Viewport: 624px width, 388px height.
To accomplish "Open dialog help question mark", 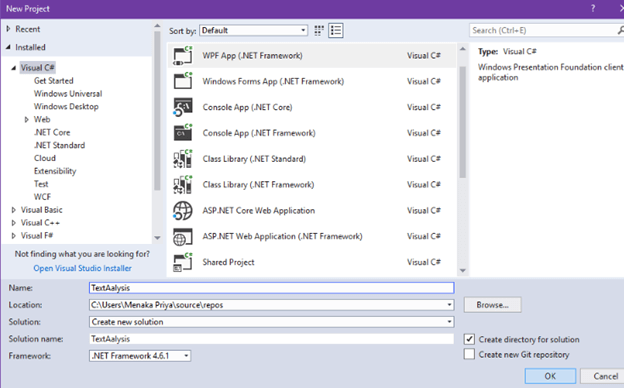I will point(593,8).
